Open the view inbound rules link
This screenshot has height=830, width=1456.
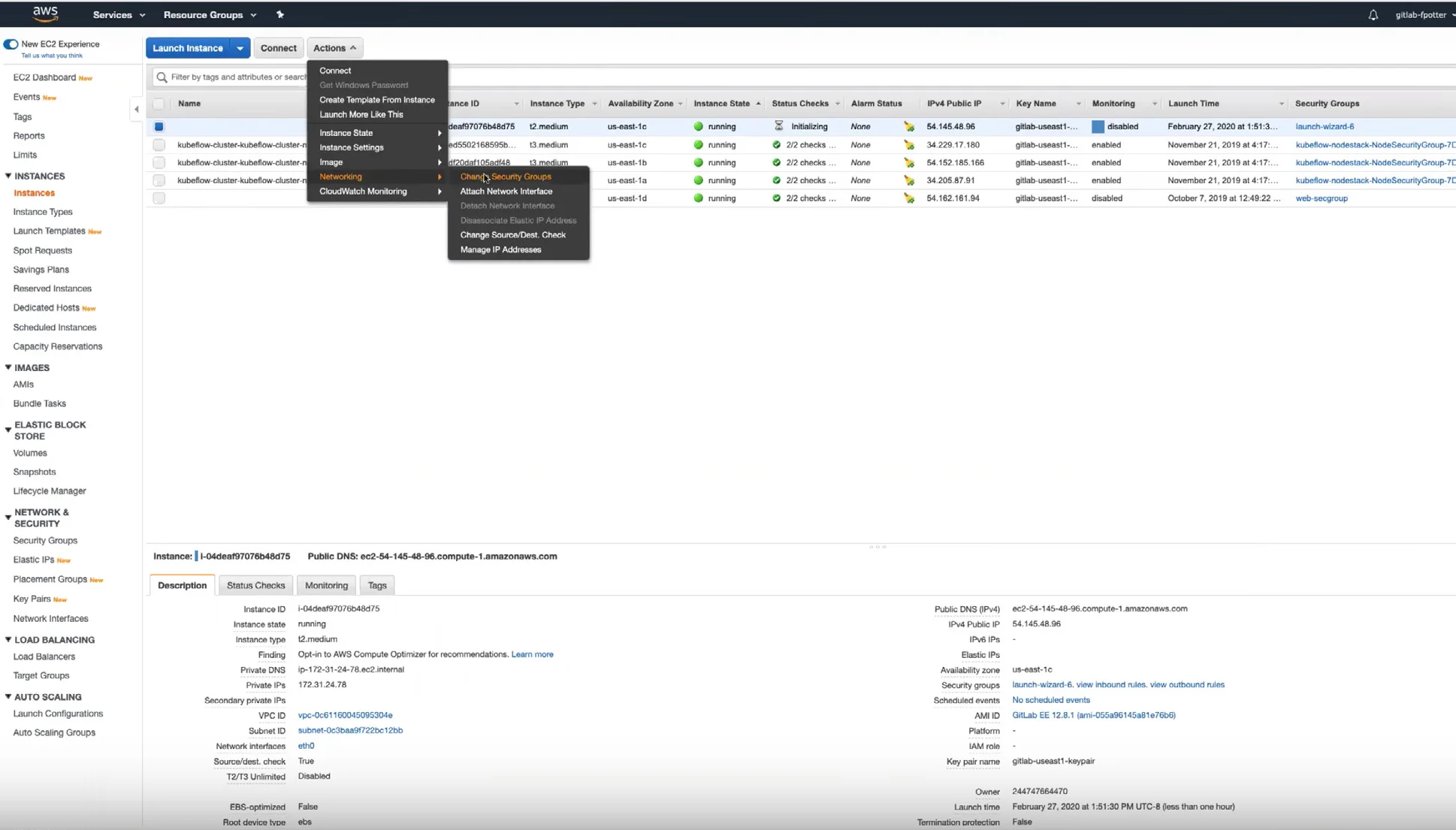click(1110, 684)
